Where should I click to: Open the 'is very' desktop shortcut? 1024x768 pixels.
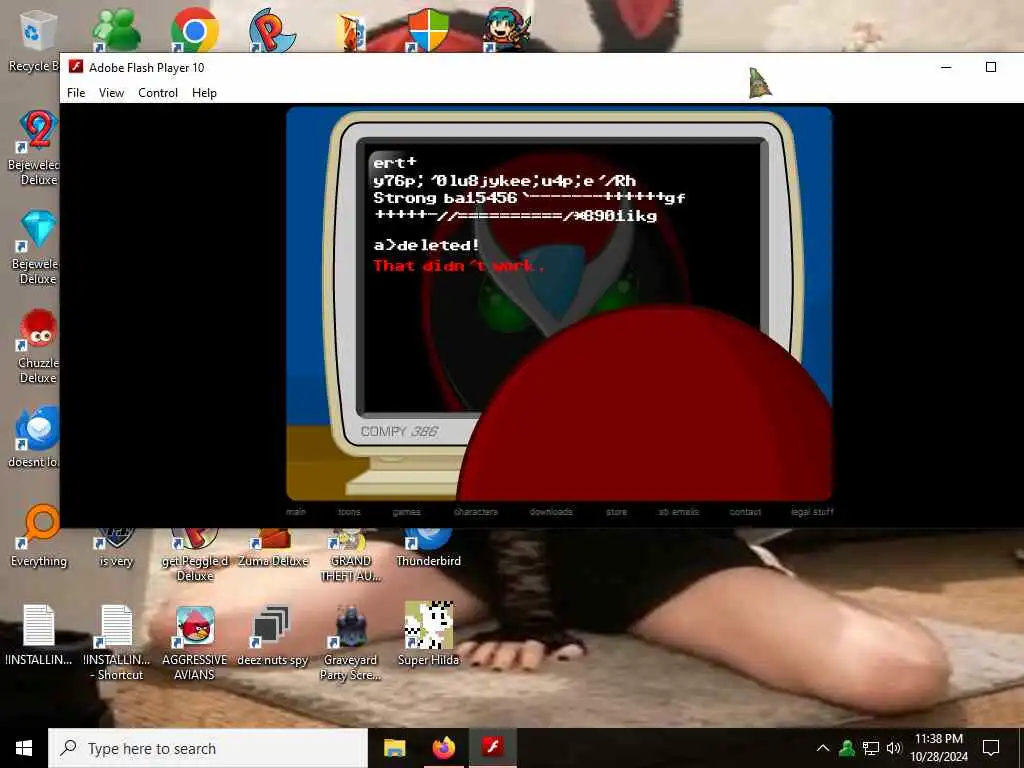point(116,549)
